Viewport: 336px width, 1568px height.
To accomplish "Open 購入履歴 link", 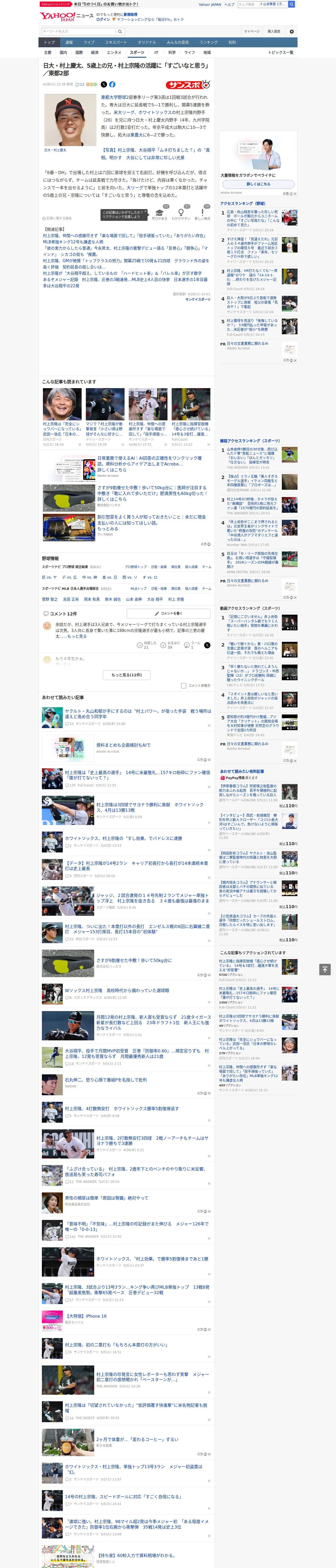I will tap(274, 32).
